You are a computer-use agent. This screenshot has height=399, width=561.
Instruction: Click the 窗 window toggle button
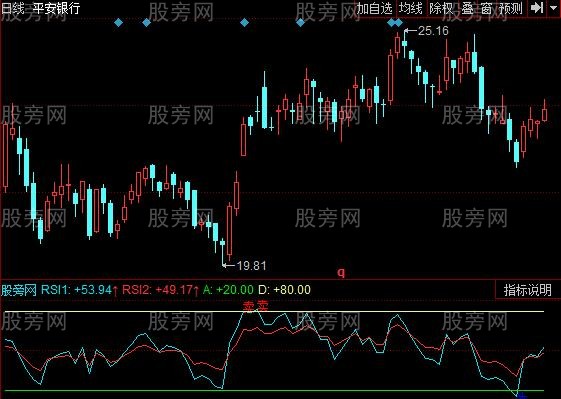[486, 8]
